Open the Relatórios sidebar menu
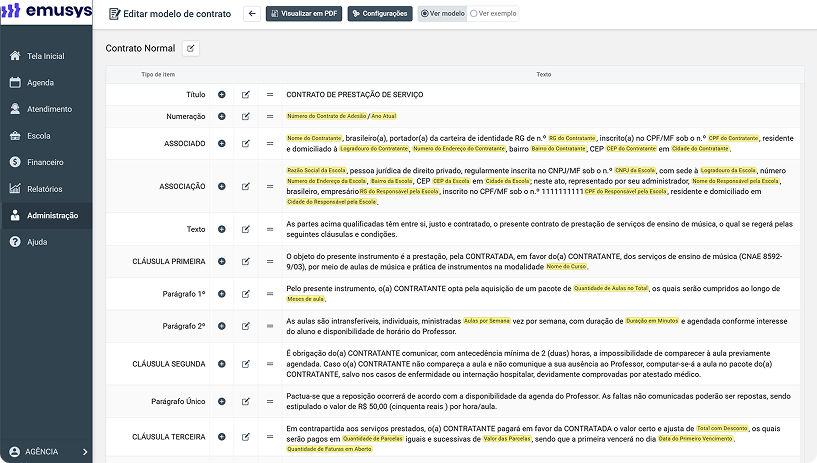 [46, 189]
